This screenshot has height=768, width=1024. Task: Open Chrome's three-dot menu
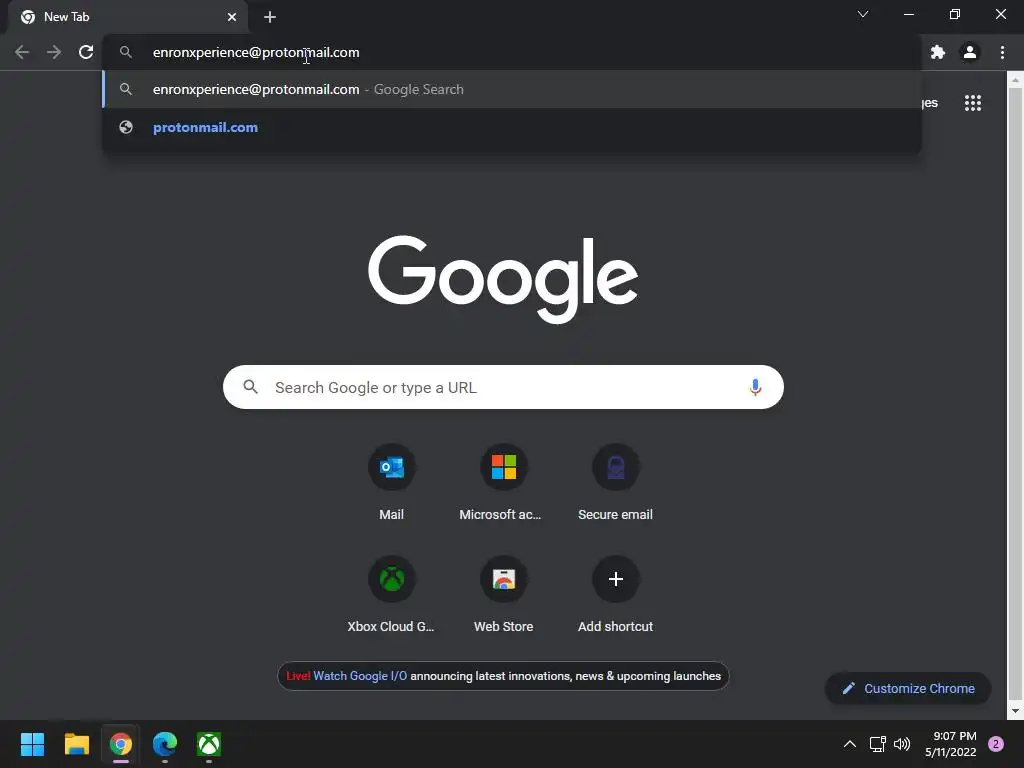[x=1002, y=52]
